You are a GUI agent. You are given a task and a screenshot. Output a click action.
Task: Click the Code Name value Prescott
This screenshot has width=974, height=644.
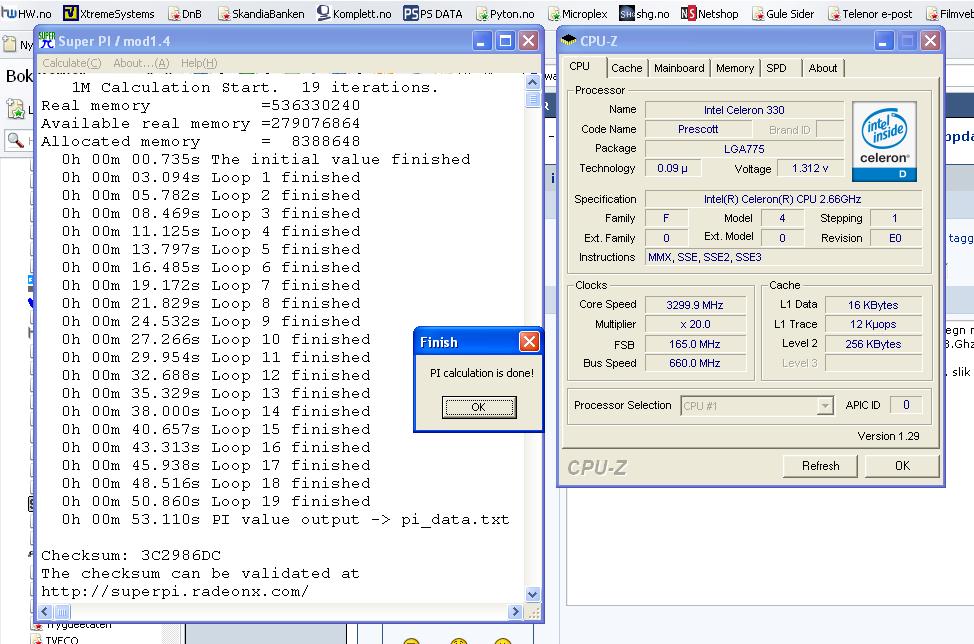698,129
